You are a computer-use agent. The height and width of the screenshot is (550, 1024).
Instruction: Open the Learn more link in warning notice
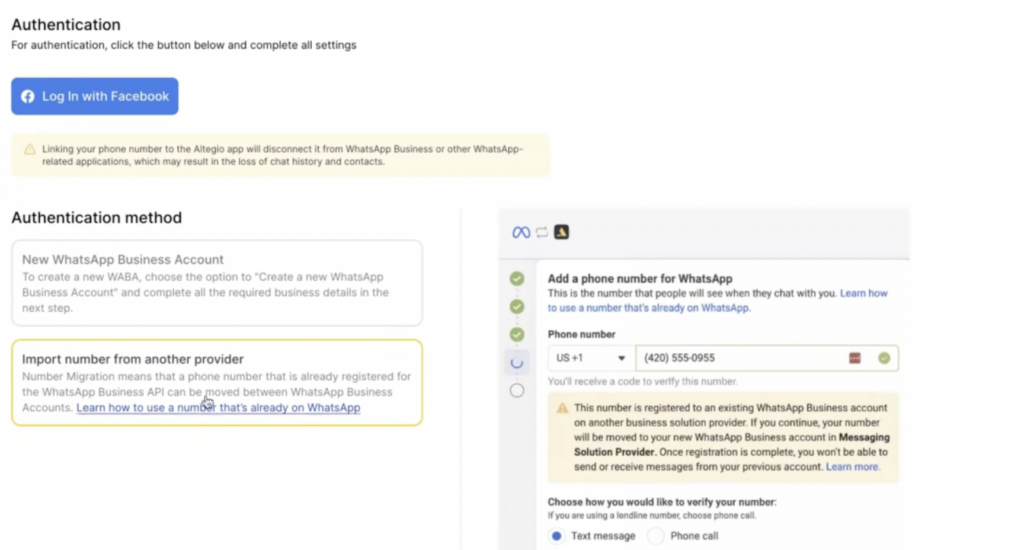tap(852, 466)
